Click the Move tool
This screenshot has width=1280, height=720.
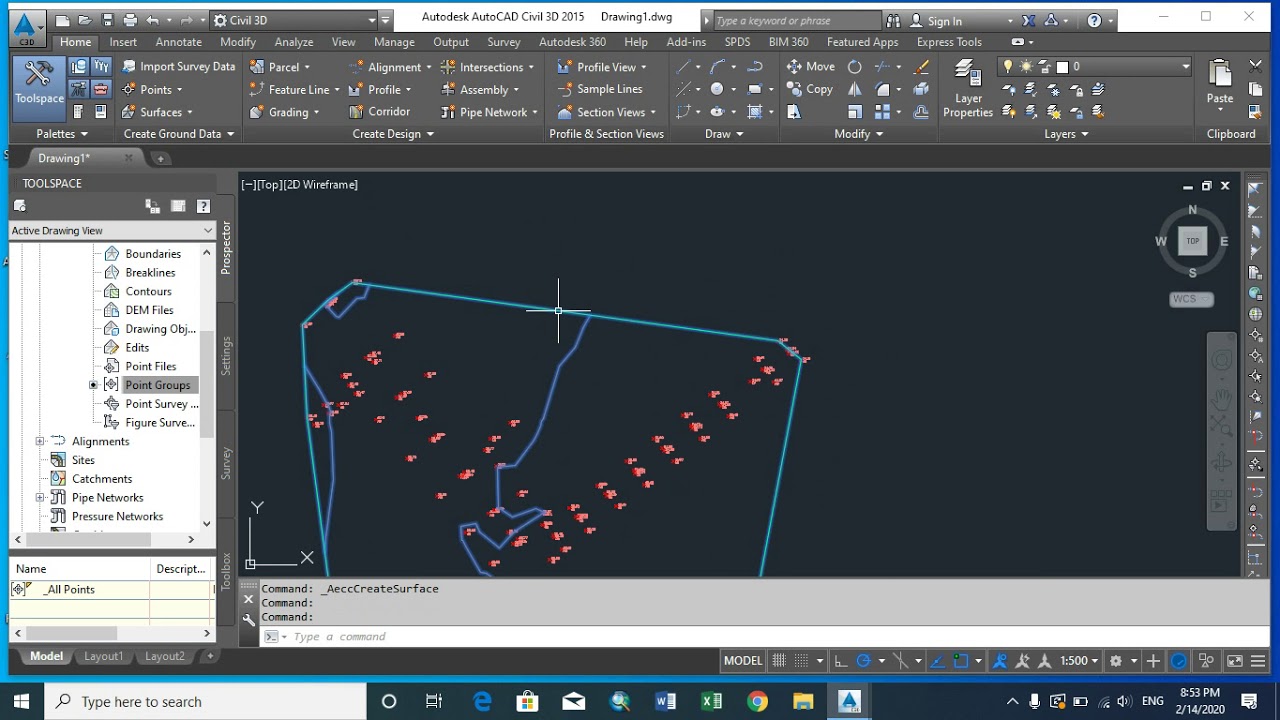tap(811, 66)
